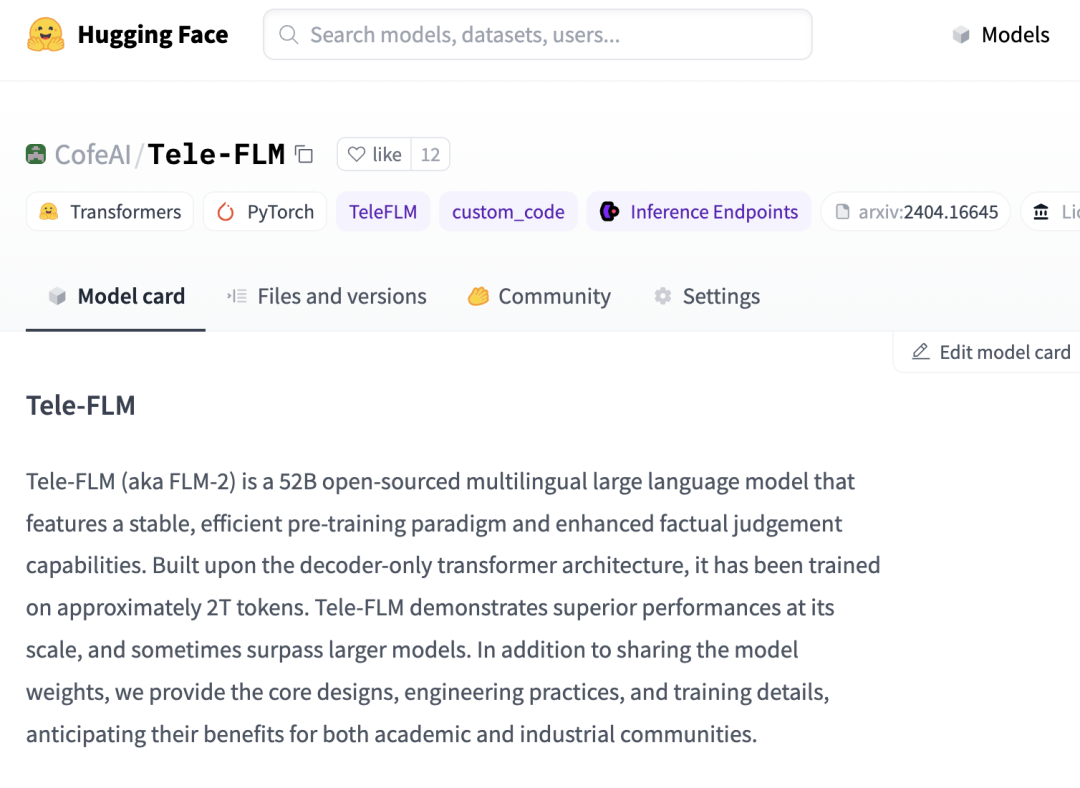
Task: Click the Inference Endpoints icon
Action: (610, 211)
